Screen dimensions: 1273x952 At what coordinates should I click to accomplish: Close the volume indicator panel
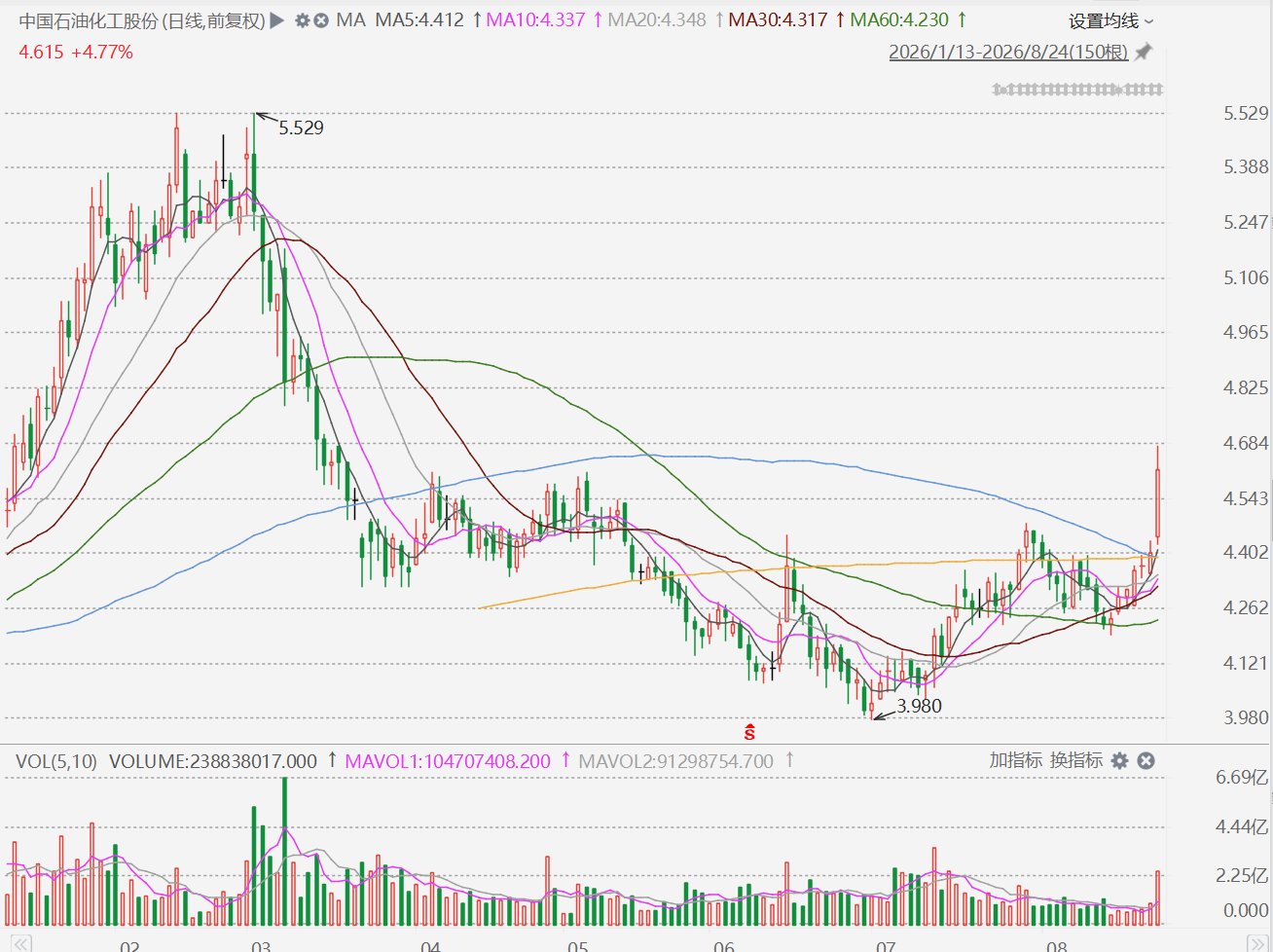tap(1146, 760)
